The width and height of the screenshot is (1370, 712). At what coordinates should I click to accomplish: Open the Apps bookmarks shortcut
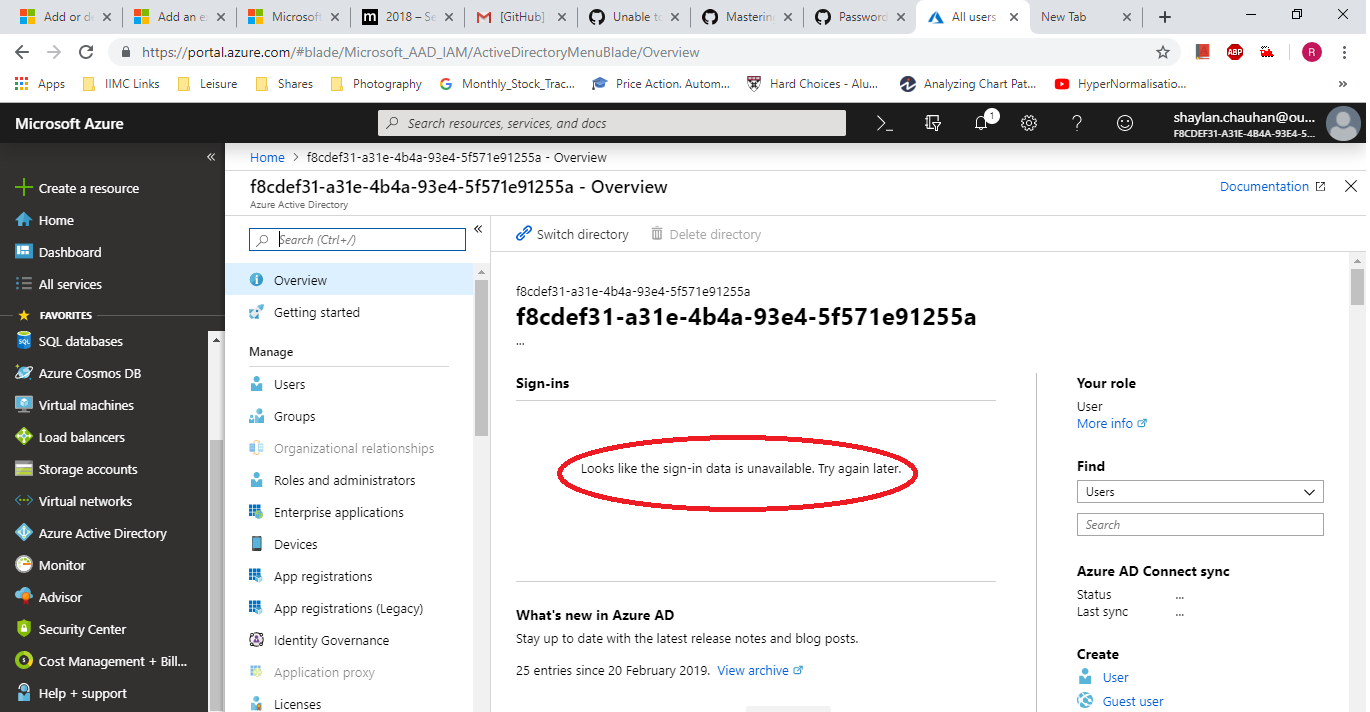pyautogui.click(x=40, y=84)
